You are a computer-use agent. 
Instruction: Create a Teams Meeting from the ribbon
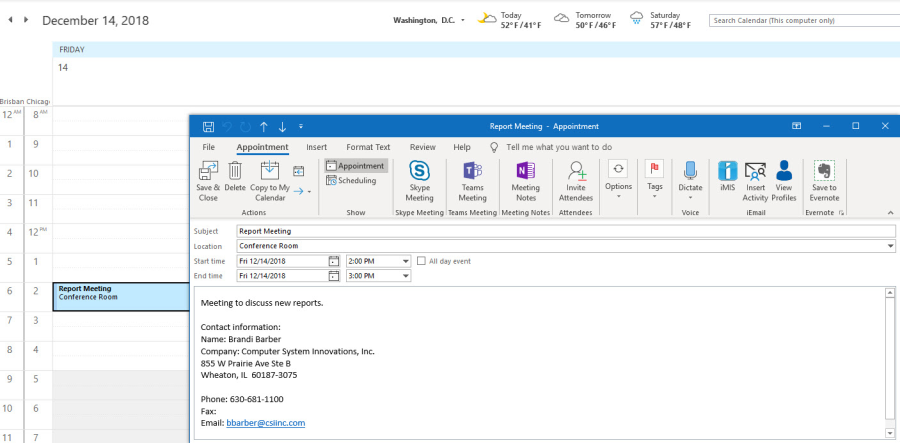click(472, 172)
